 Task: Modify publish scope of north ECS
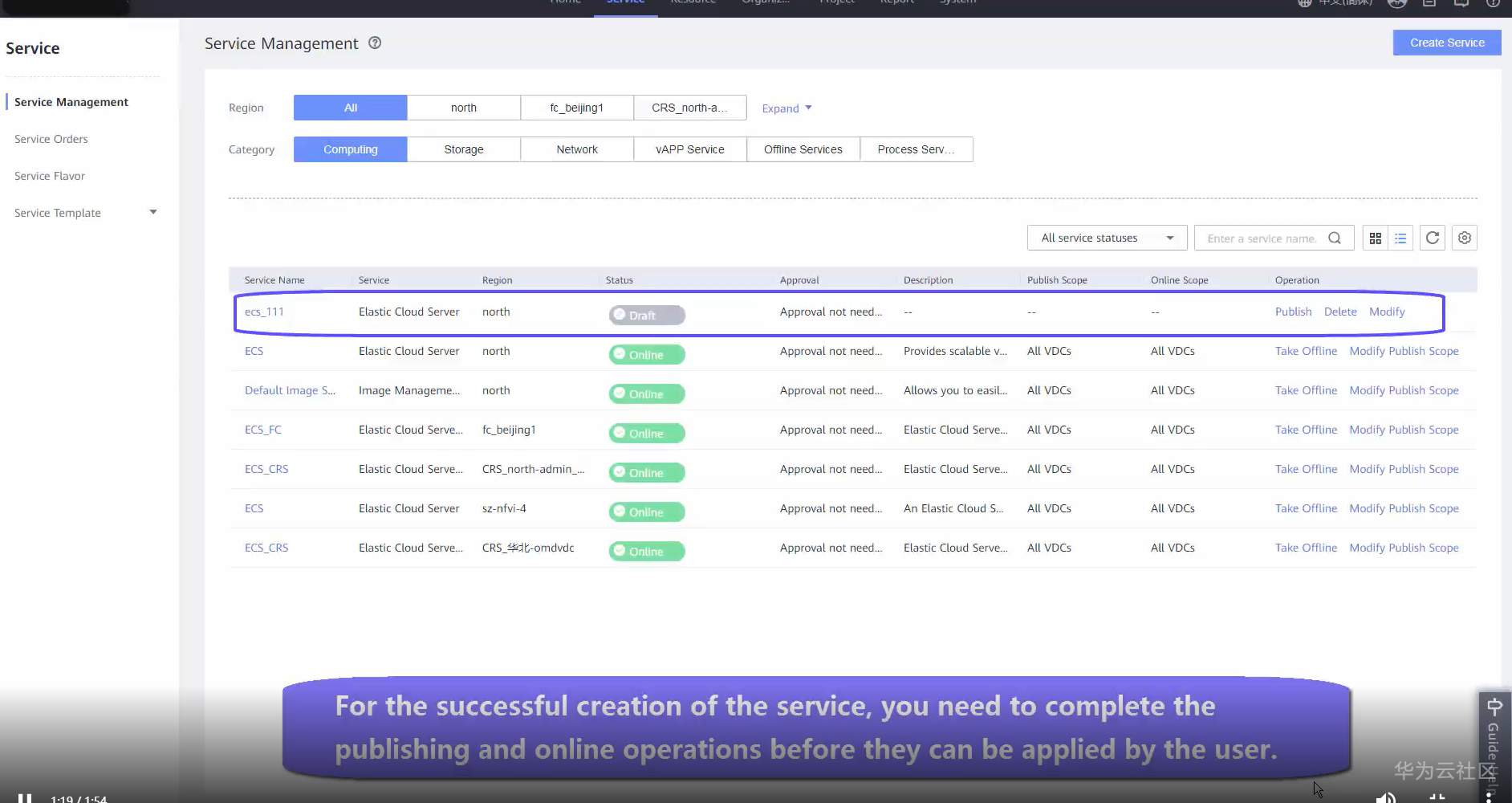point(1404,351)
